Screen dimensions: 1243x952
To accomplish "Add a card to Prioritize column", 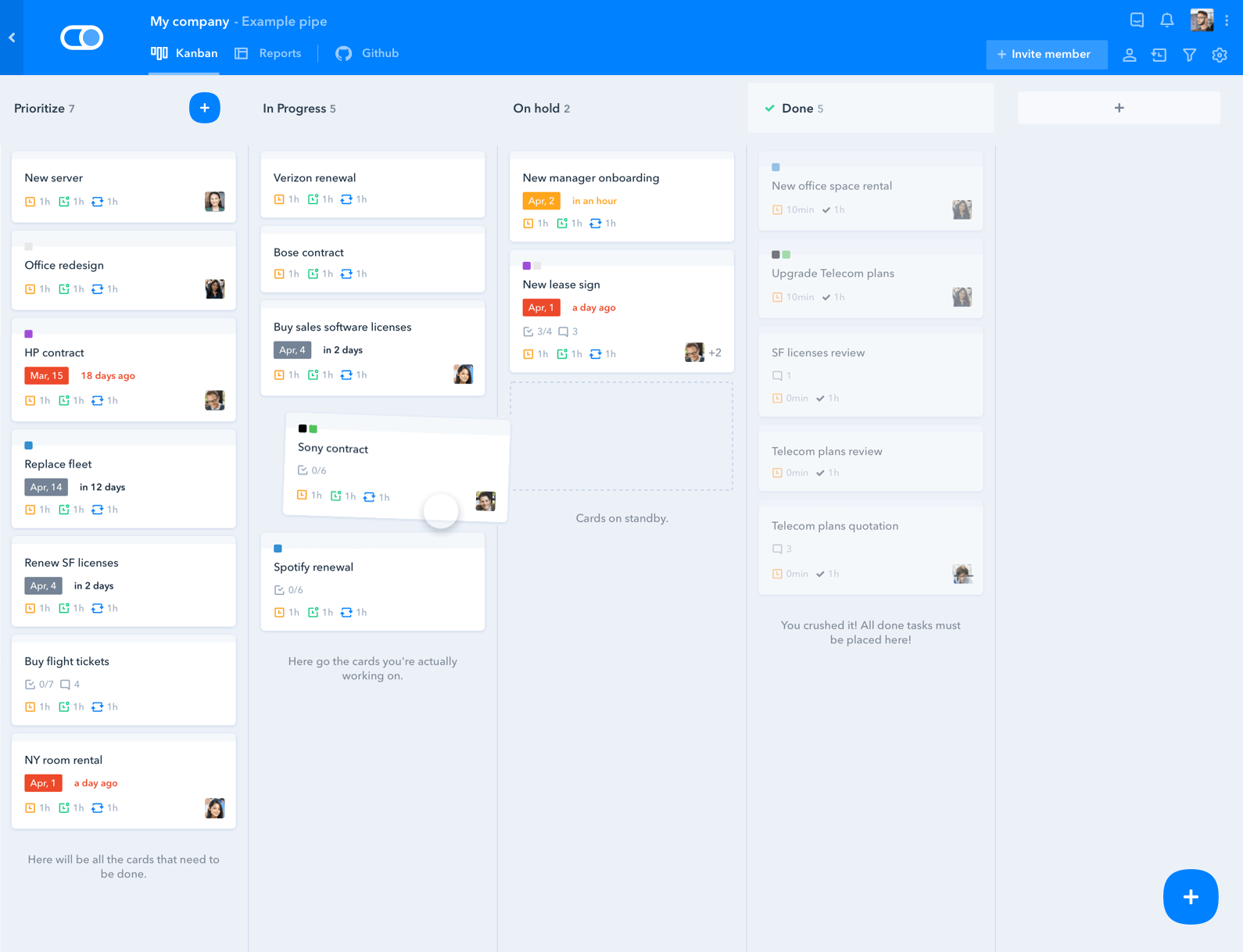I will pyautogui.click(x=204, y=108).
